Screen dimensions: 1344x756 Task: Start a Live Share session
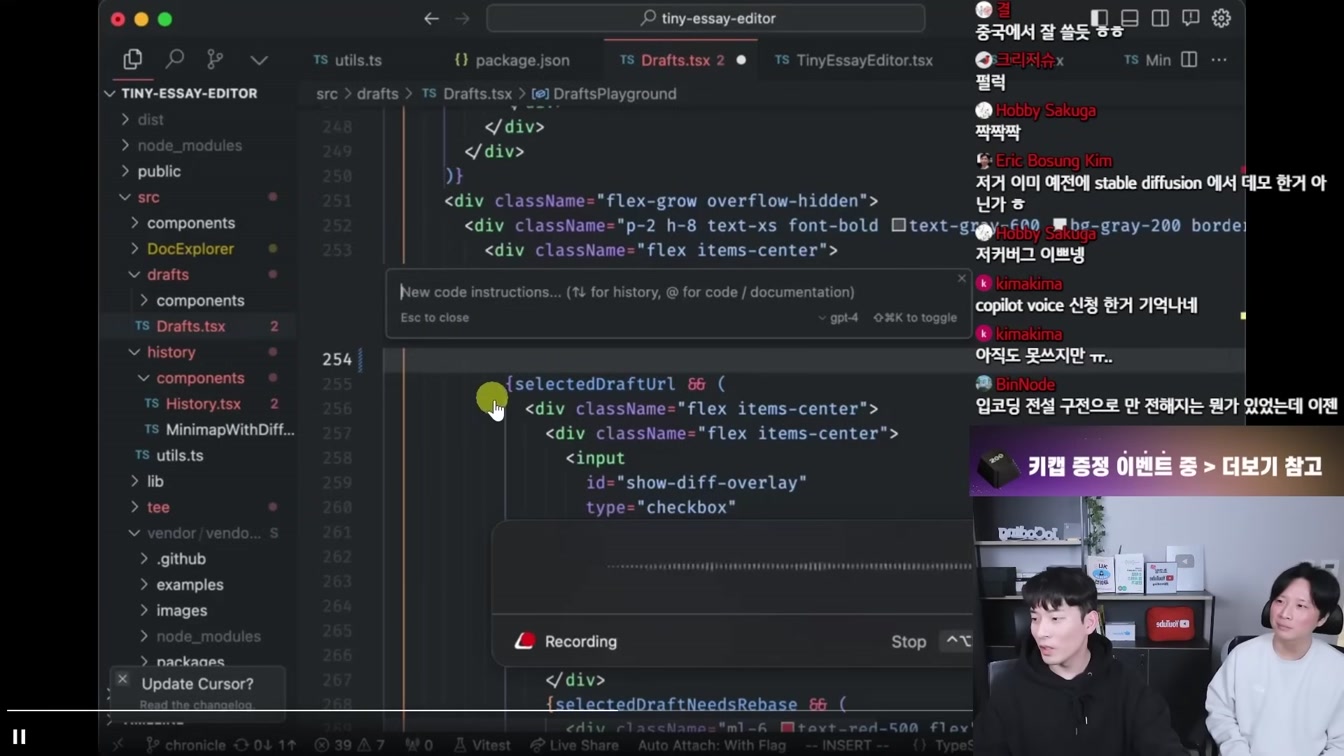pyautogui.click(x=575, y=745)
